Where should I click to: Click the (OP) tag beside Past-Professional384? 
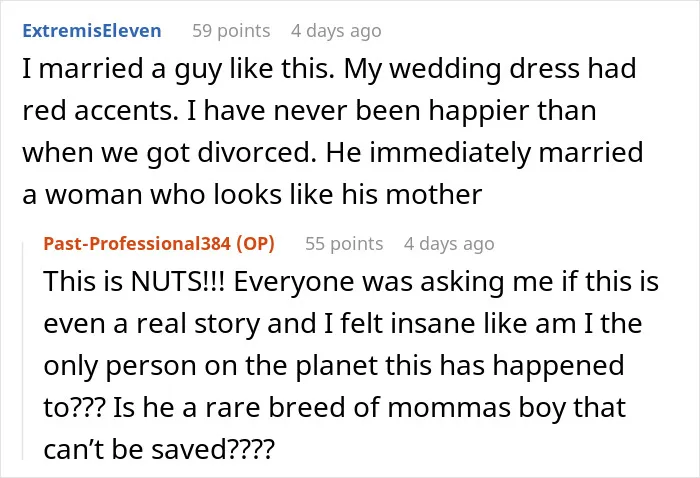pos(255,244)
